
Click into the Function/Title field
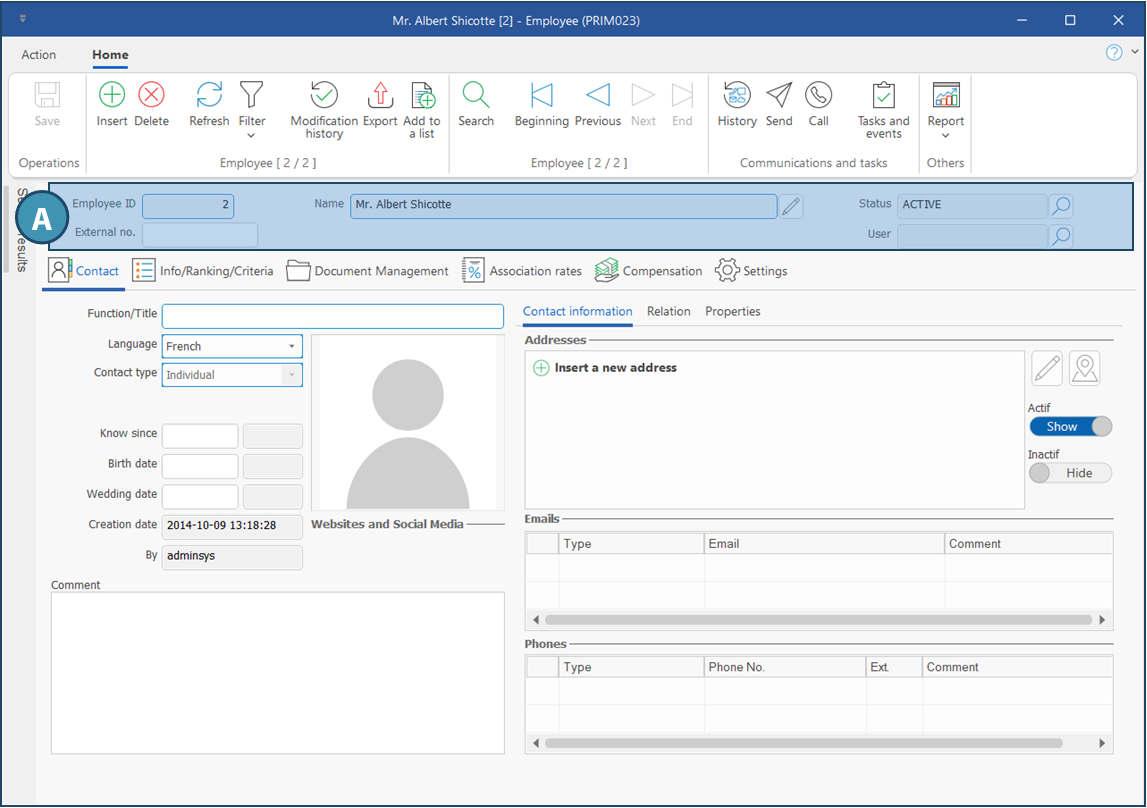pos(332,316)
